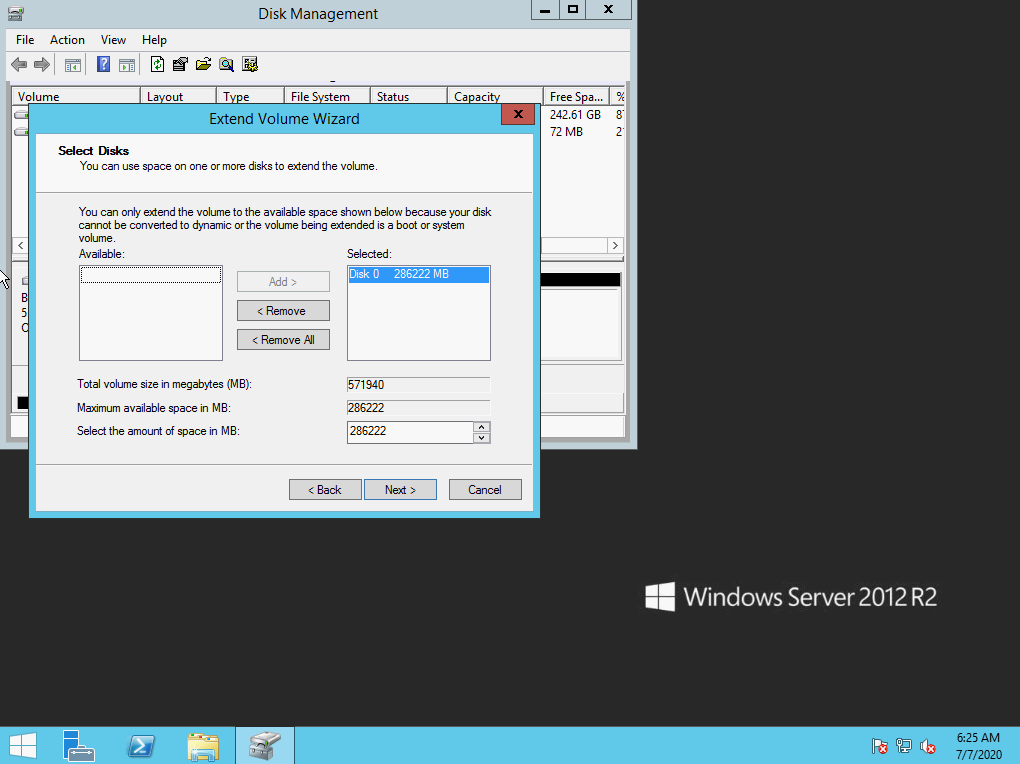This screenshot has height=764, width=1020.
Task: Click the Show/Hide Console Tree toolbar icon
Action: point(73,64)
